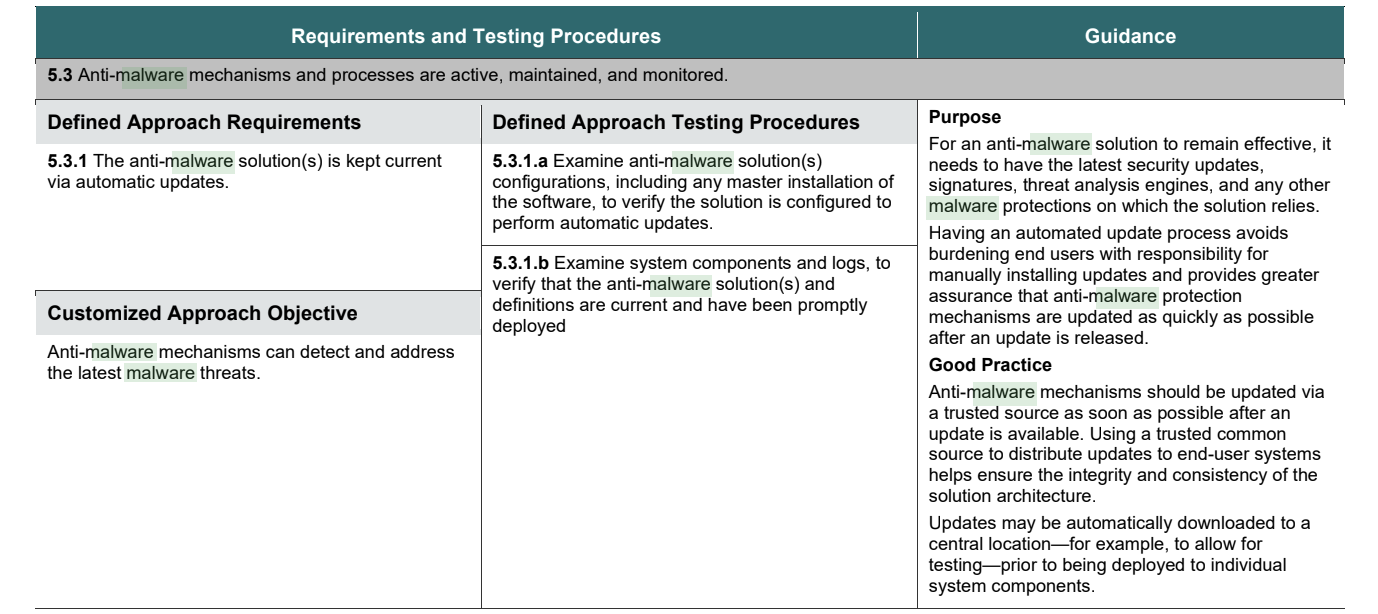The image size is (1378, 614).
Task: Click highlighted 'malware' in procedure 5.3.1.b
Action: coord(677,279)
